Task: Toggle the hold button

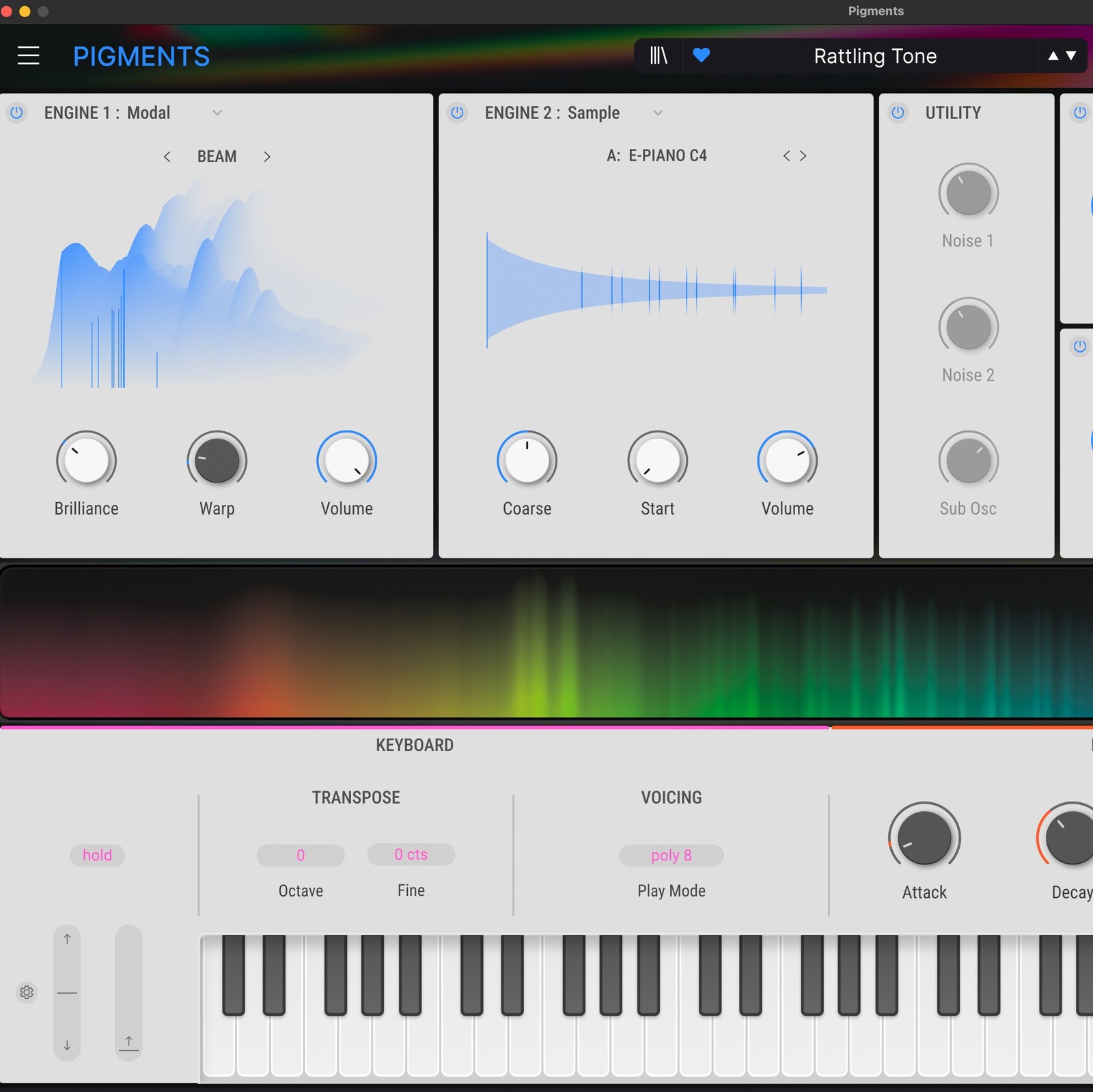Action: 97,855
